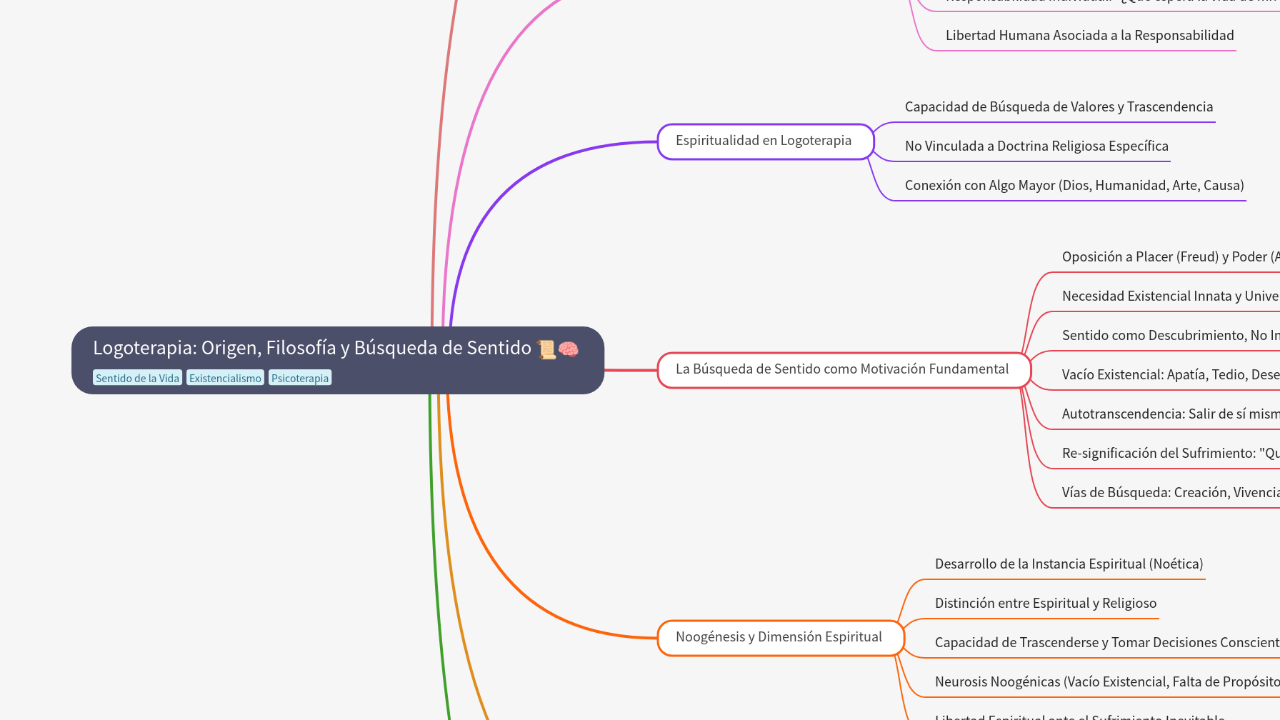
Task: Select "La Búsqueda de Sentido como Motivación Fundamental" node
Action: (842, 369)
